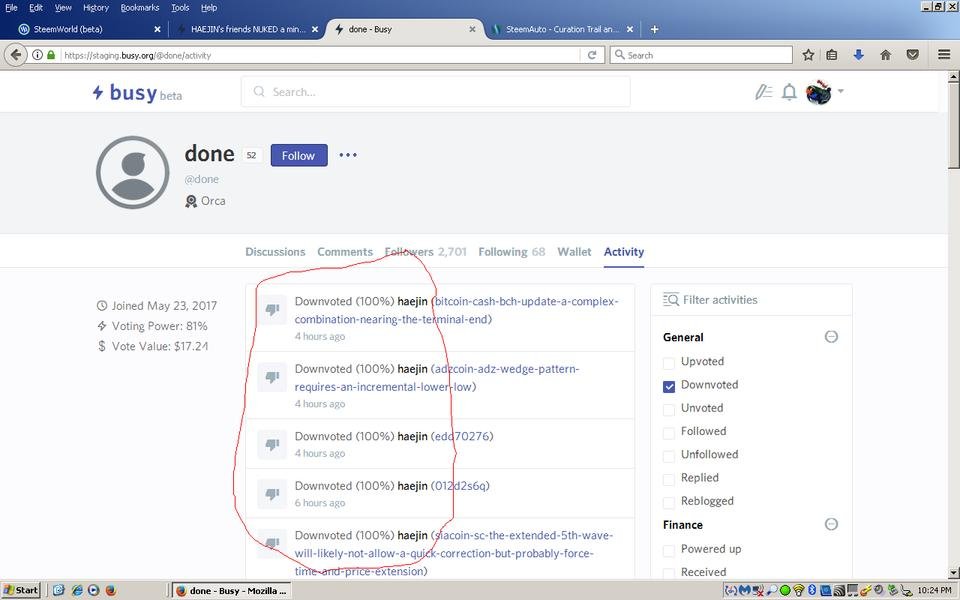Image resolution: width=960 pixels, height=600 pixels.
Task: Open the Following 68 tab
Action: [512, 252]
